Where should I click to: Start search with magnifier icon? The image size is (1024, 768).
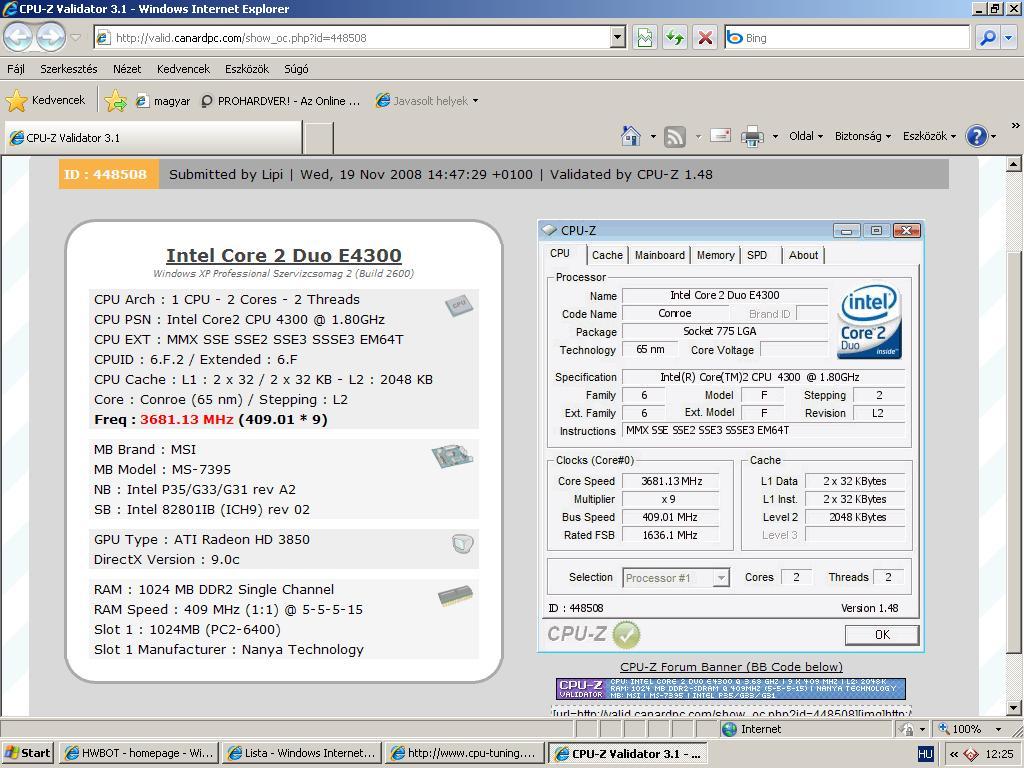(x=988, y=38)
